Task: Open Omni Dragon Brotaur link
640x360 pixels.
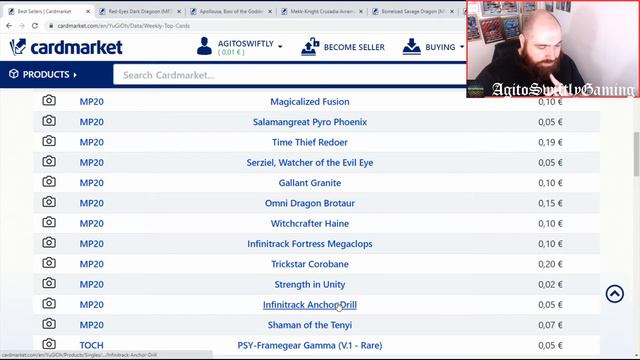Action: 310,203
